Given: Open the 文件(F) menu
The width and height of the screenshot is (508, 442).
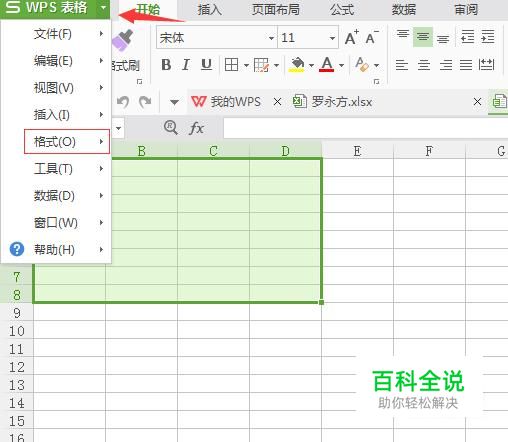Looking at the screenshot, I should coord(56,34).
